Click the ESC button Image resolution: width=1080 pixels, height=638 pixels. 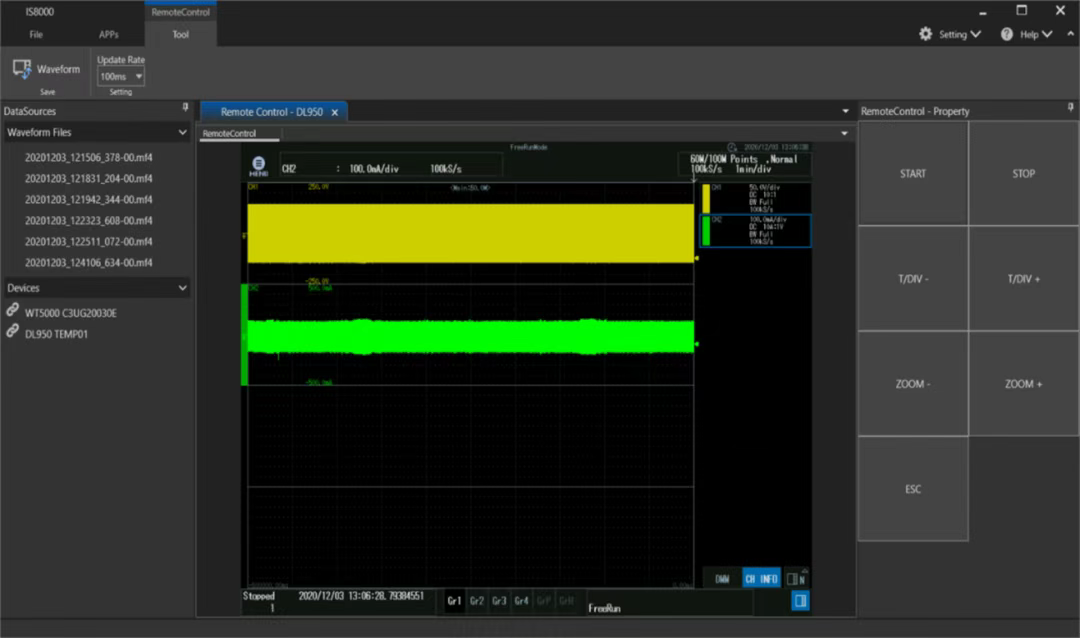pos(913,489)
